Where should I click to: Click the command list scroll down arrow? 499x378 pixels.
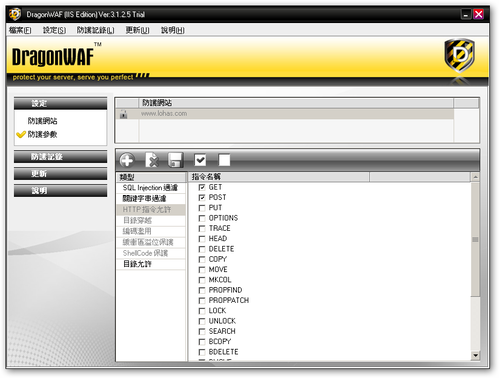pos(475,356)
